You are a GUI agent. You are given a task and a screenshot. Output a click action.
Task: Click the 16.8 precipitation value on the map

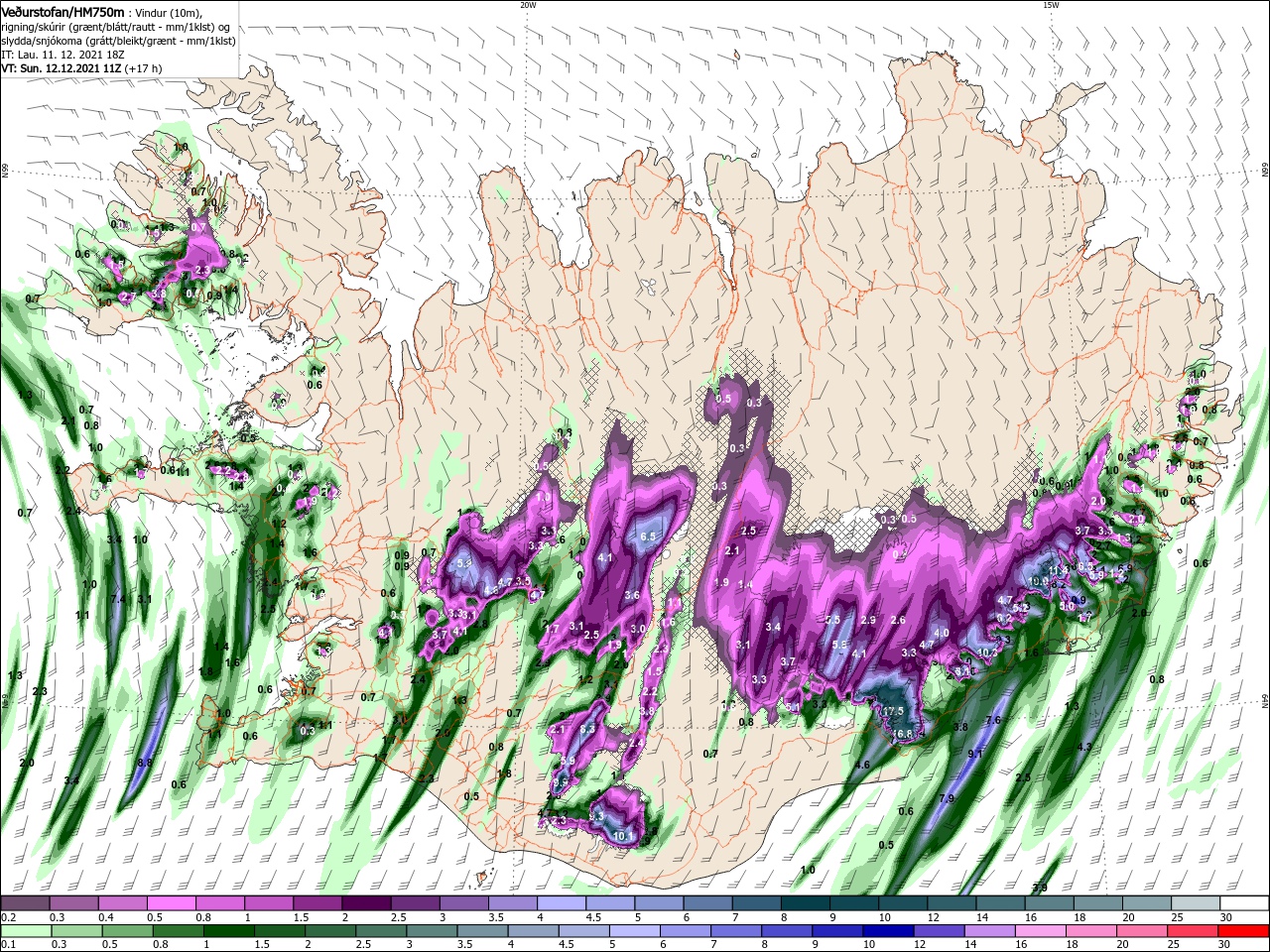pyautogui.click(x=901, y=734)
